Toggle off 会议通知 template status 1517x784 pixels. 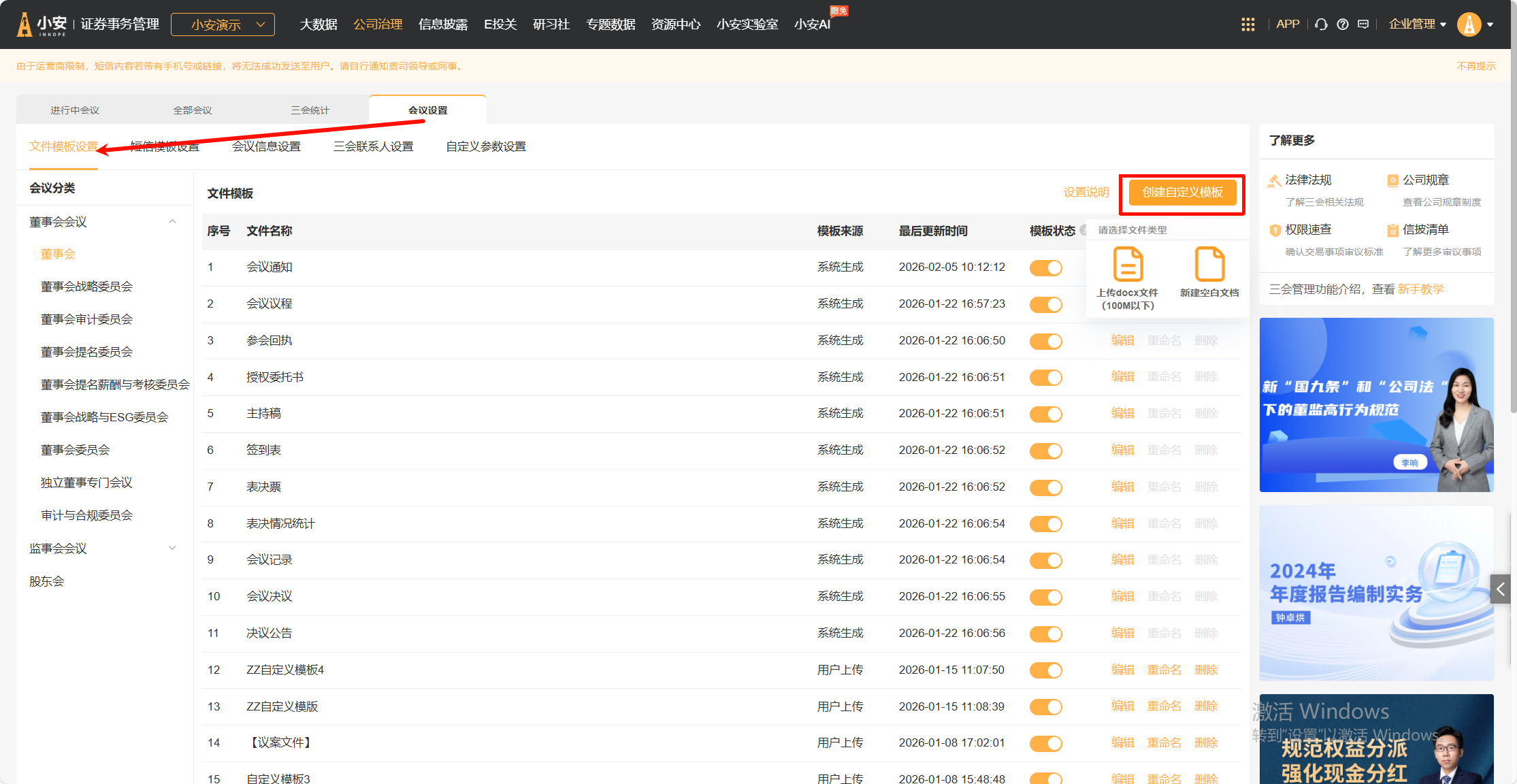1045,267
